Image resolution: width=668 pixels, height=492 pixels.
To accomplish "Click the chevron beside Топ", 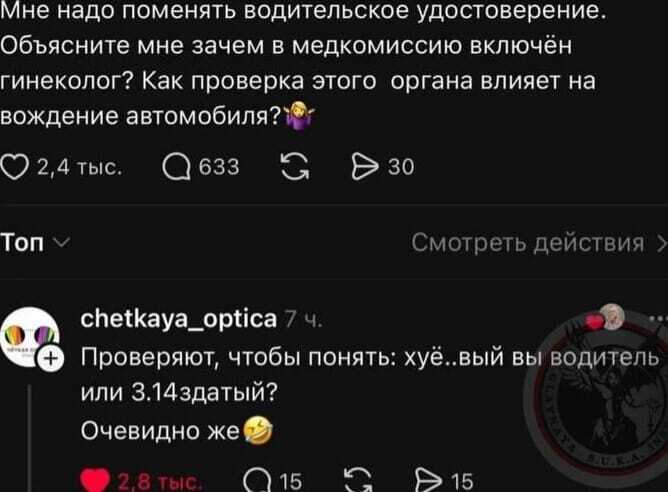I will click(x=63, y=243).
